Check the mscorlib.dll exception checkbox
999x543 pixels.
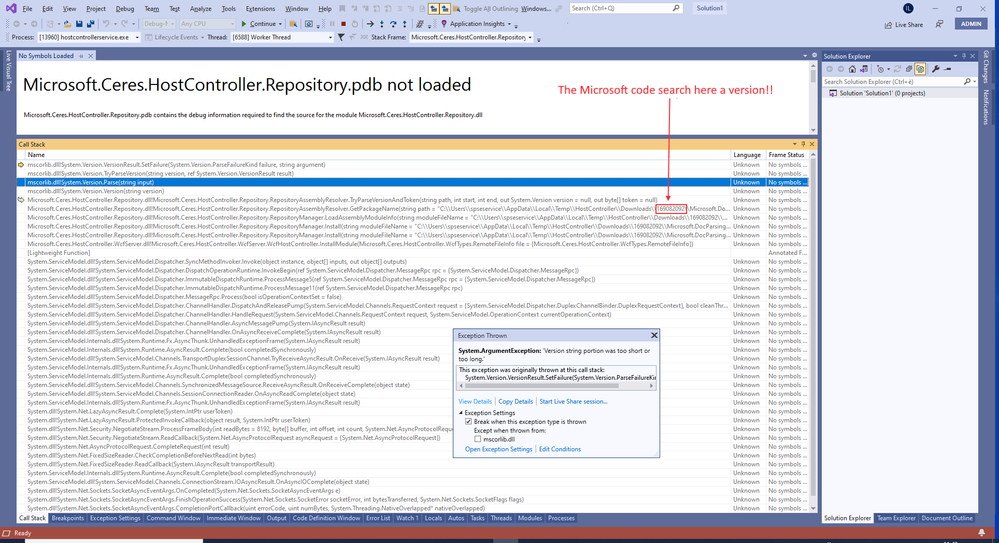tap(477, 439)
